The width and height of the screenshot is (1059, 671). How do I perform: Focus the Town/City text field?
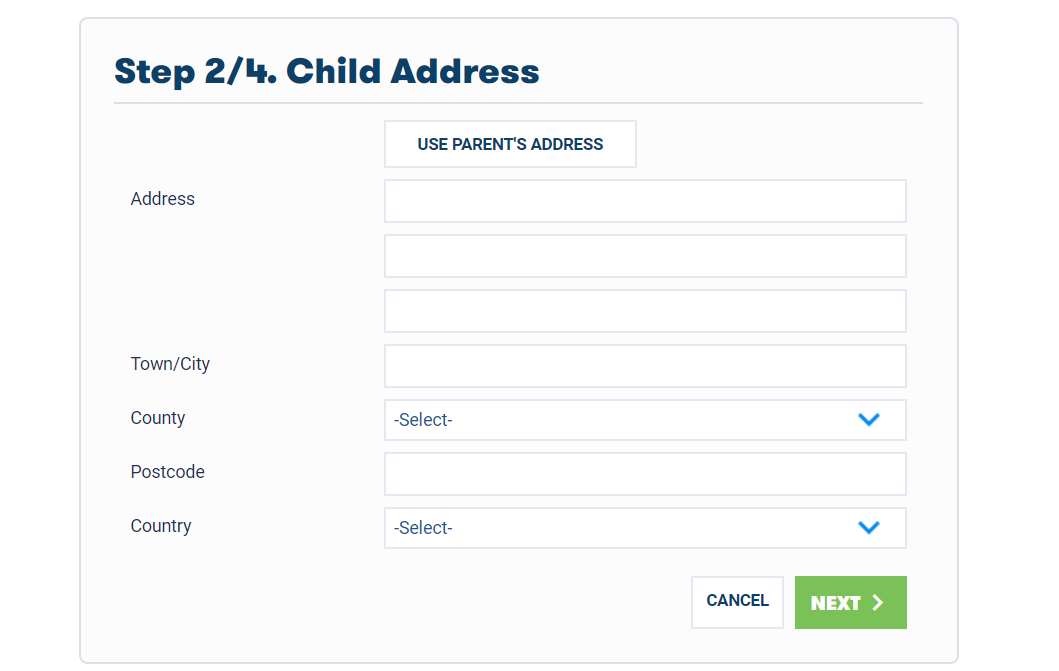click(645, 366)
